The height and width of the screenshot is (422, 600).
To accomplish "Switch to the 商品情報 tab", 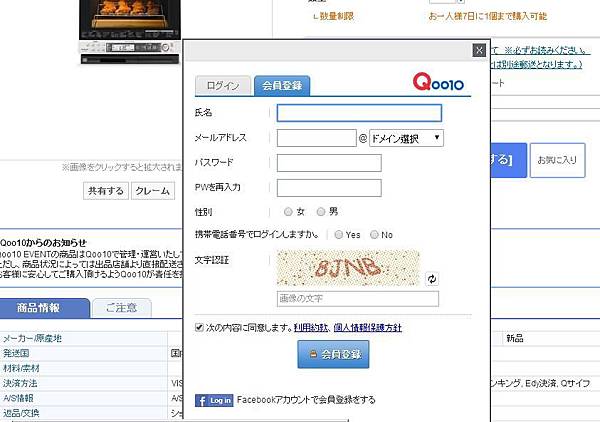I will [45, 308].
